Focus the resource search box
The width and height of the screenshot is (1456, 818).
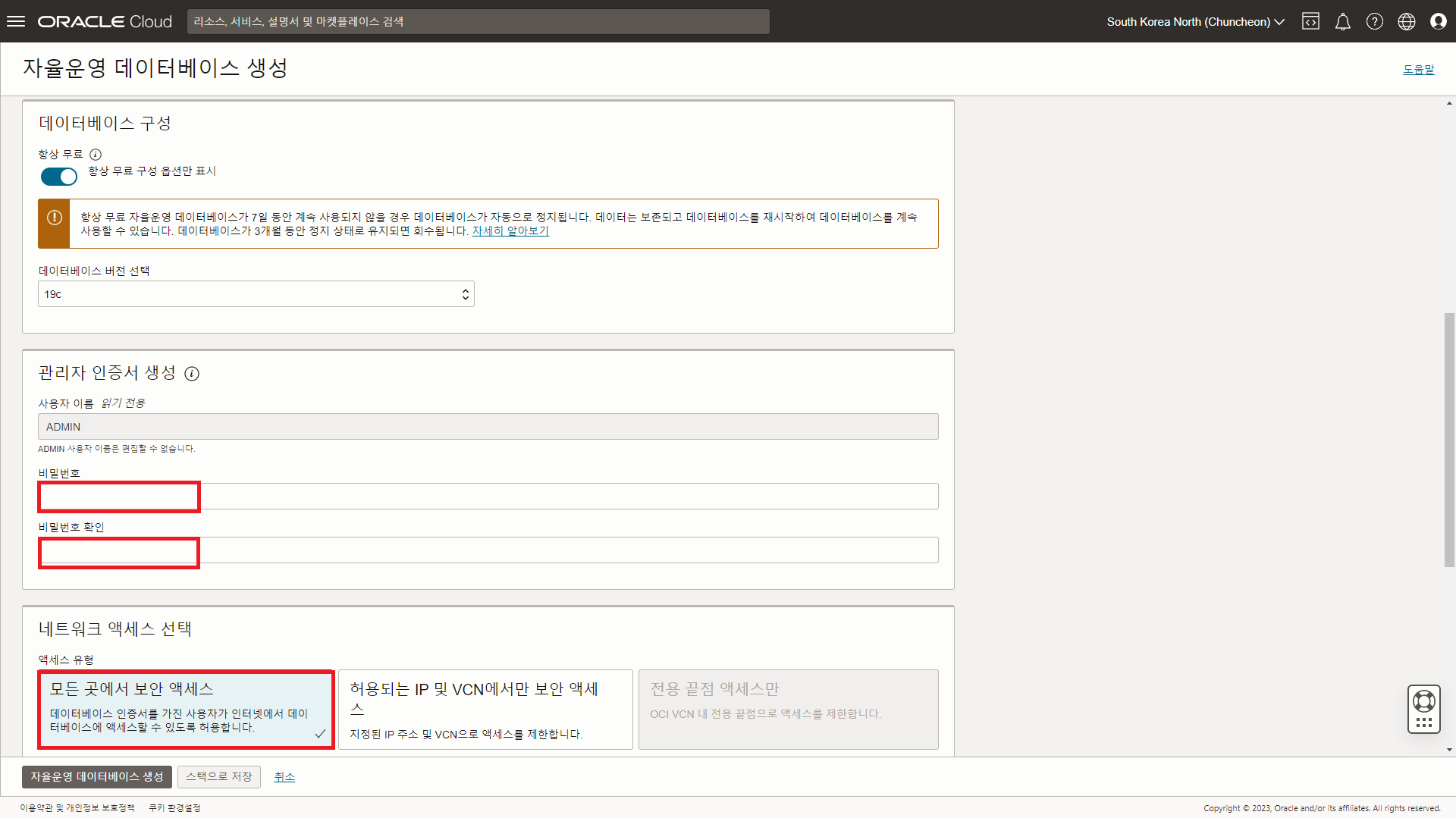tap(479, 21)
